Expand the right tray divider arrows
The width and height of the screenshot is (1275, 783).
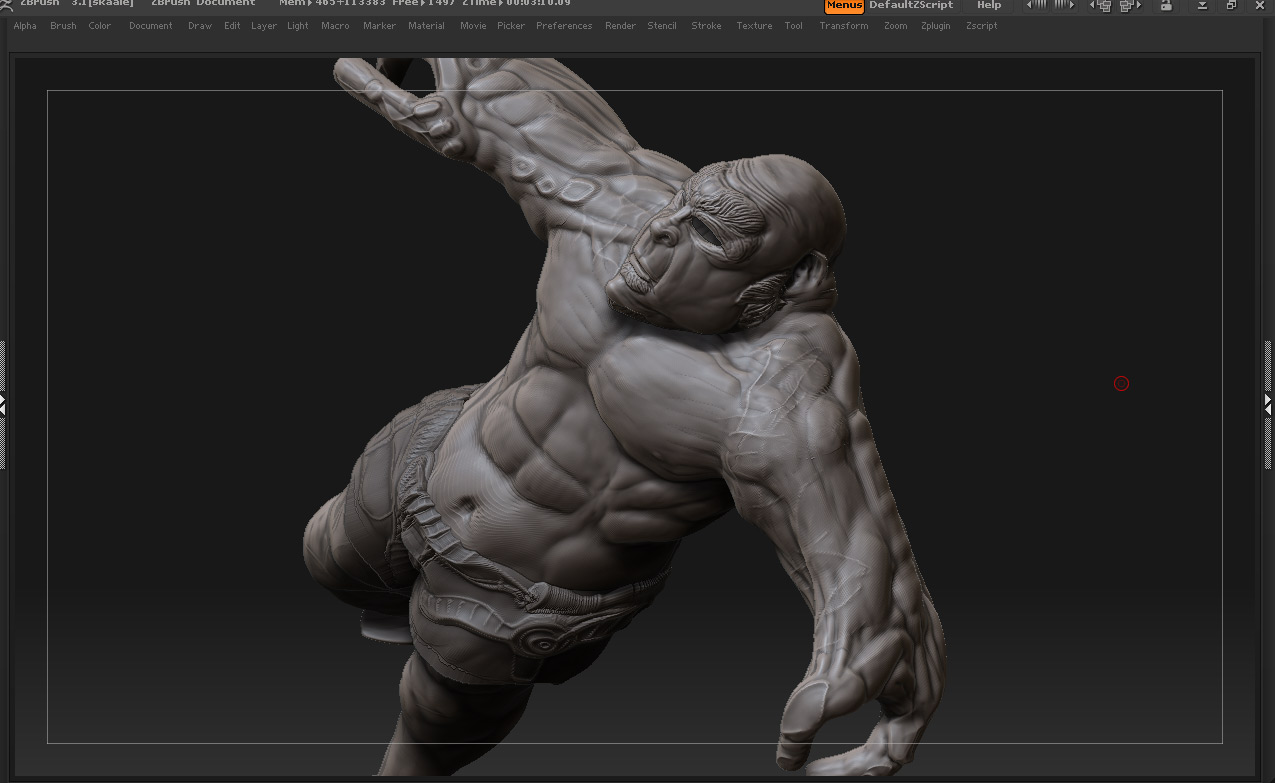click(x=1269, y=404)
